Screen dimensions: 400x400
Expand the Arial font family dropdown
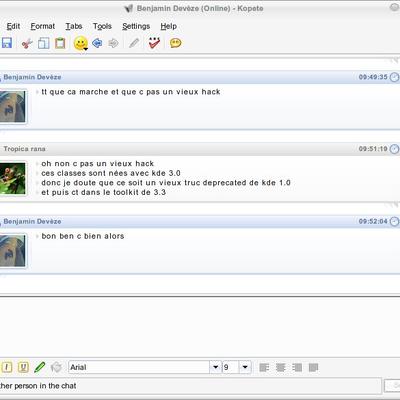point(216,367)
